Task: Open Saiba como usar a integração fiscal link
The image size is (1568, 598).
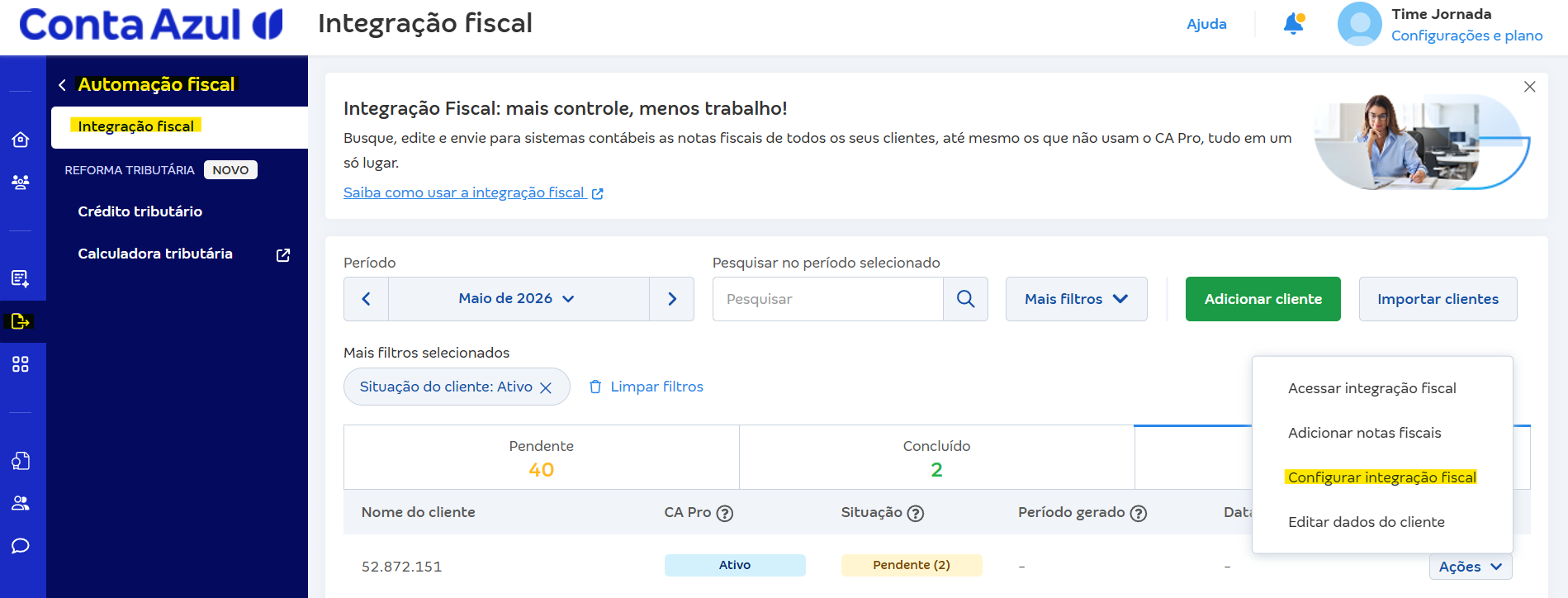Action: tap(473, 192)
